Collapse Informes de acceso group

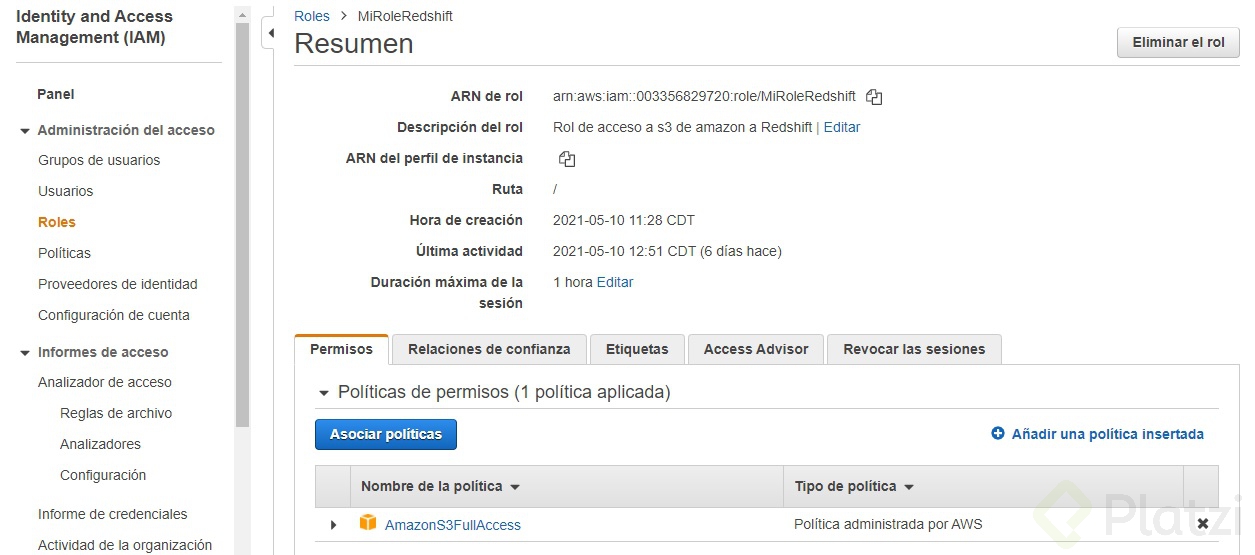tap(25, 353)
